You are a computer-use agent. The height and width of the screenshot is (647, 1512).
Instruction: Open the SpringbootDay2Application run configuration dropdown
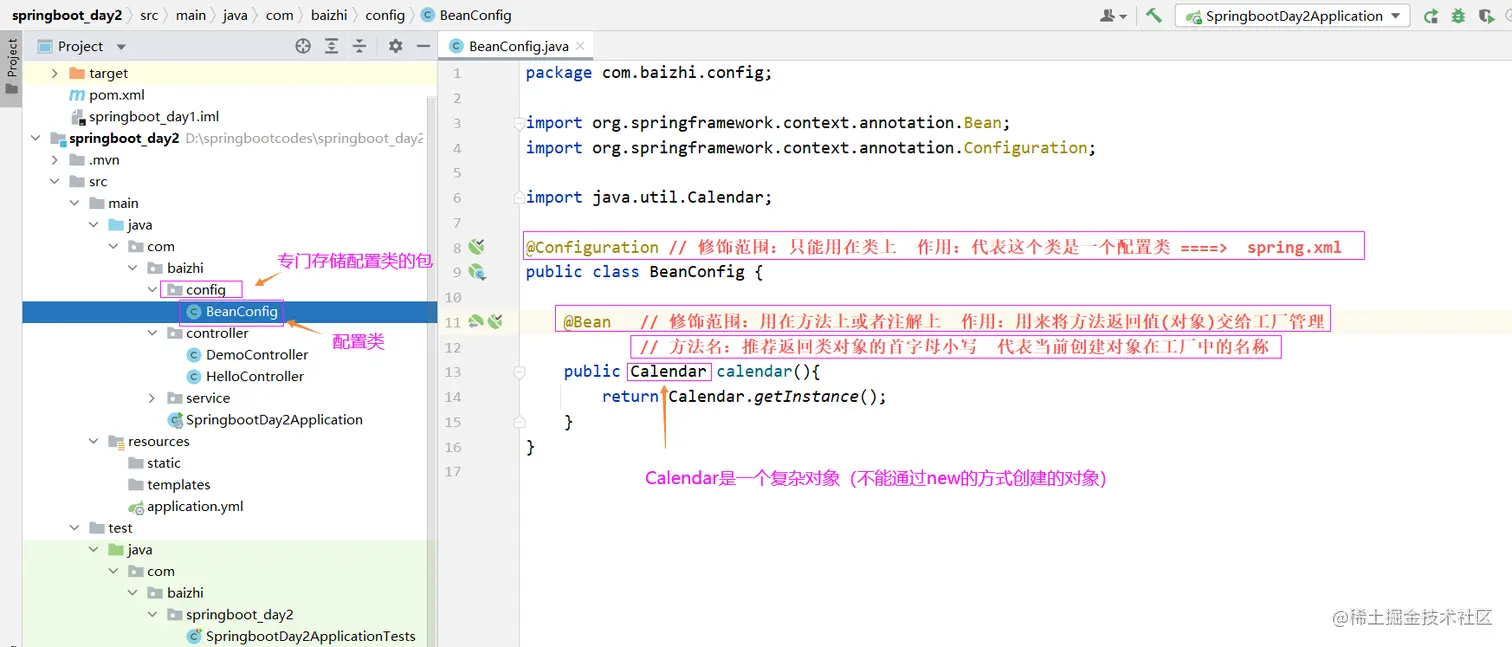[1292, 16]
